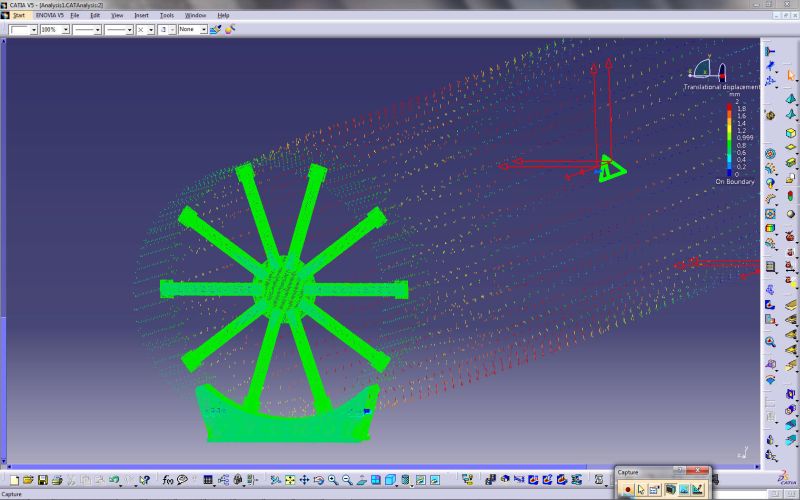Open the Insert menu
This screenshot has height=500, width=800.
(141, 16)
